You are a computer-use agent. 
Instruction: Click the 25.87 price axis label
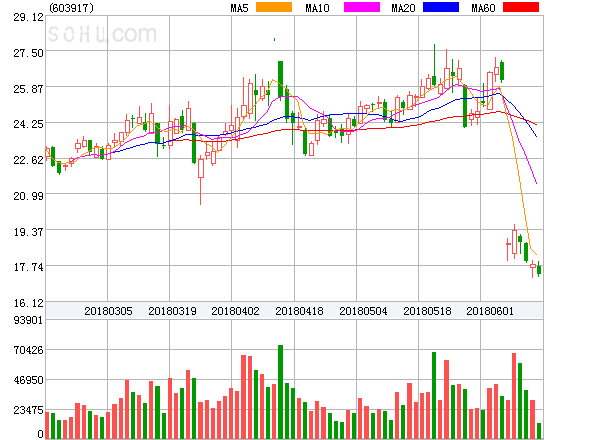tap(29, 89)
